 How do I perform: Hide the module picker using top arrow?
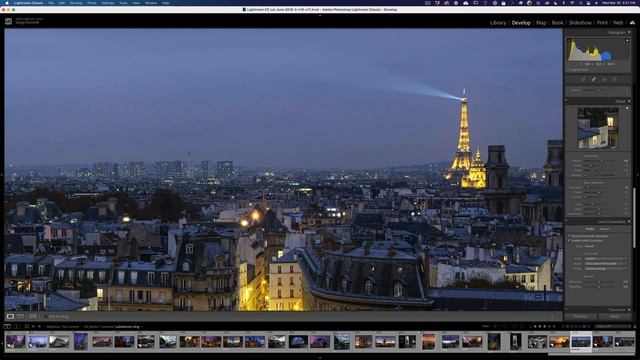[320, 16]
